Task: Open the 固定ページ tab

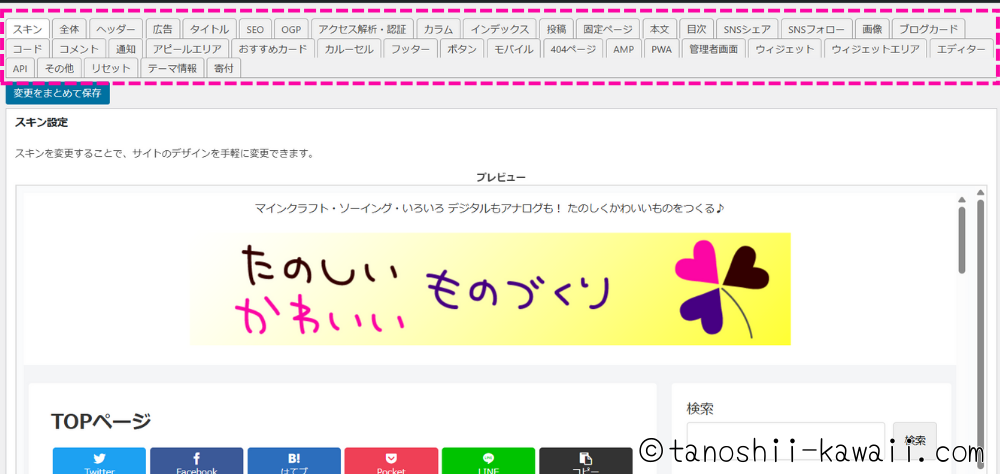Action: tap(608, 29)
